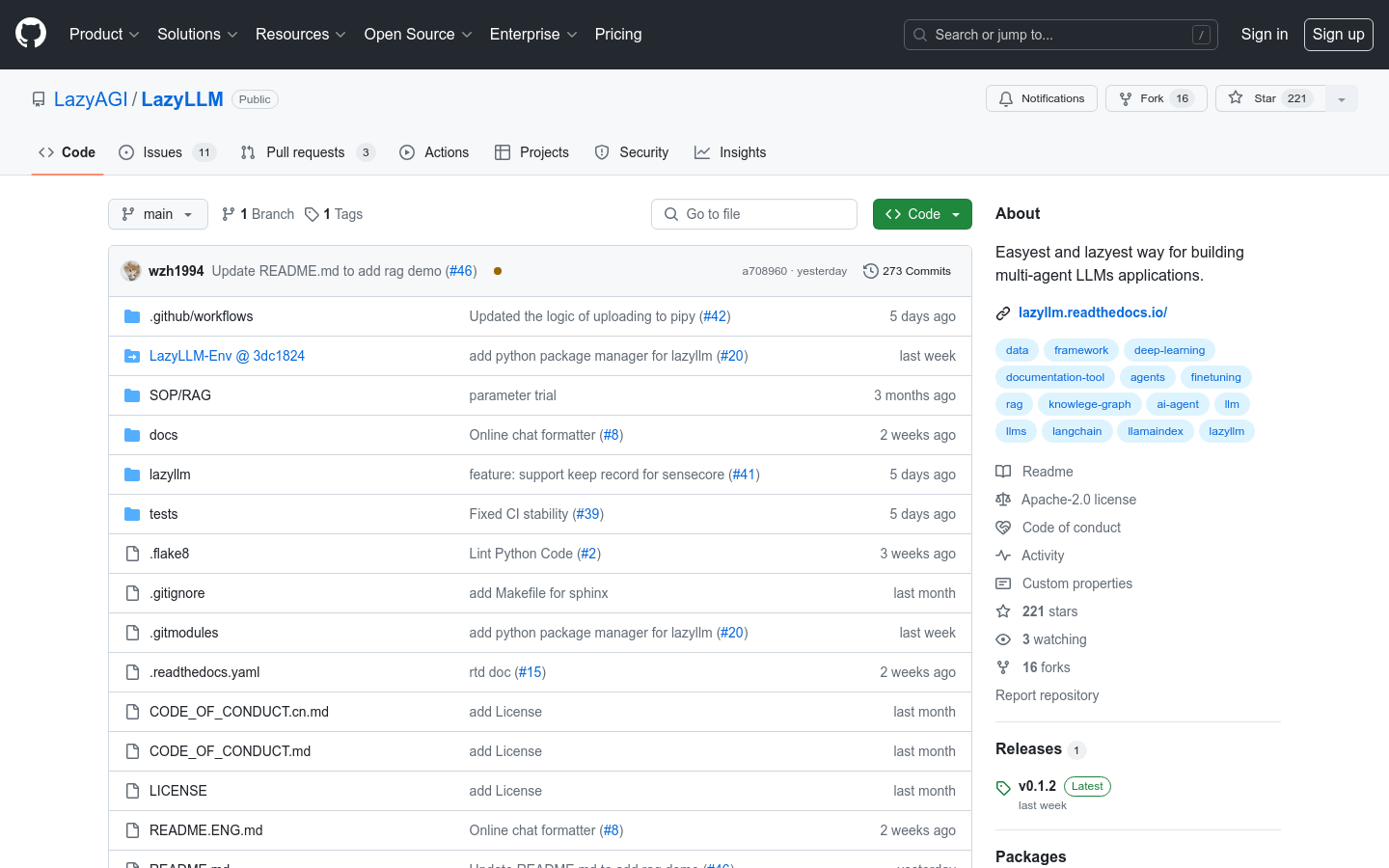Open the README.ENG.md file
The height and width of the screenshot is (868, 1389).
click(x=206, y=830)
